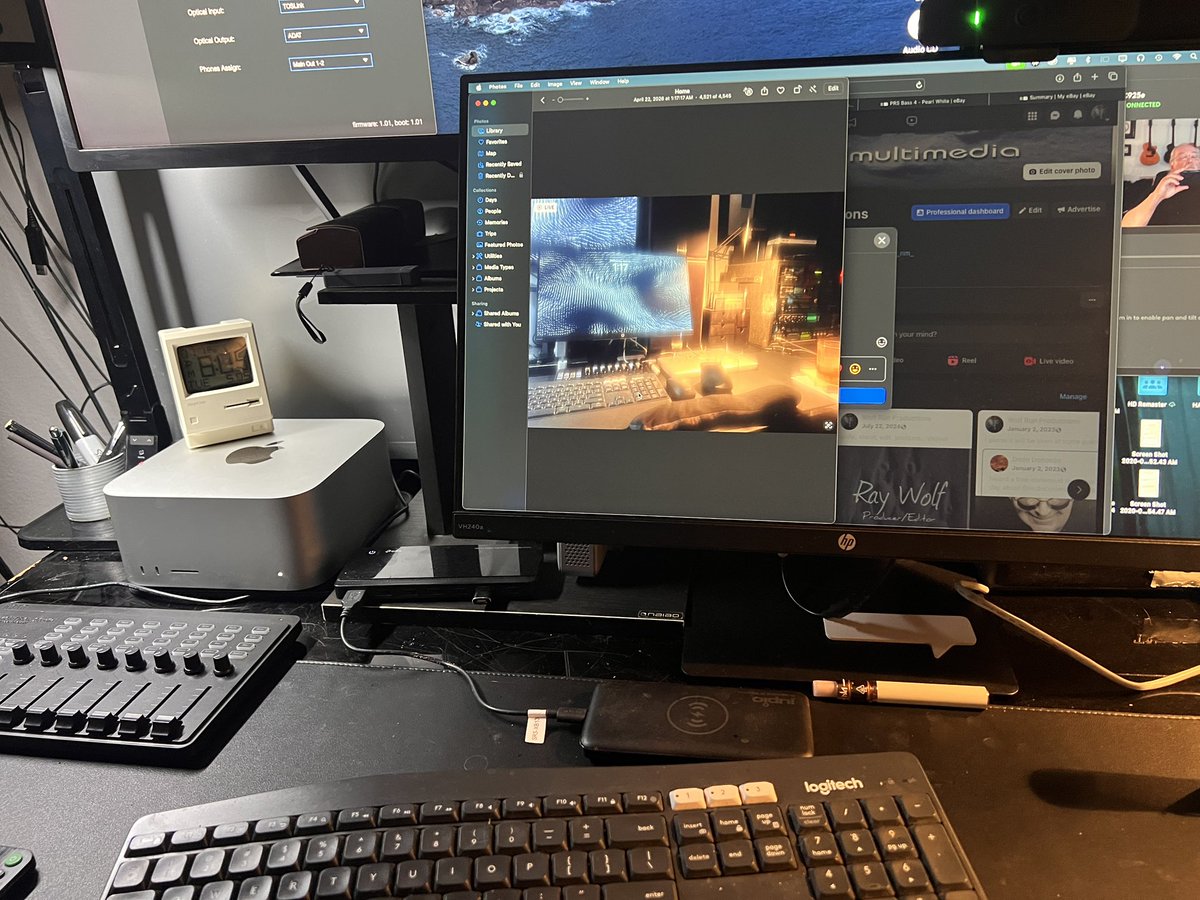Viewport: 1200px width, 900px height.
Task: Open the Optical Input dropdown
Action: [321, 4]
